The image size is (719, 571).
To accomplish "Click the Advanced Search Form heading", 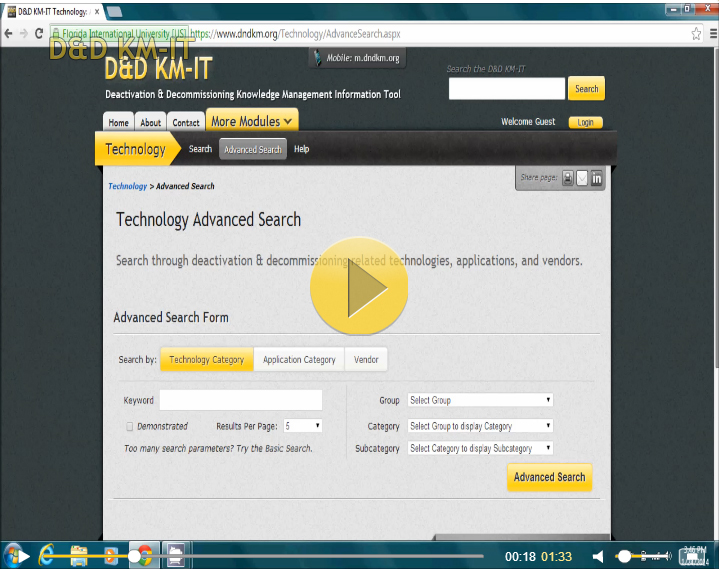I will coord(171,317).
